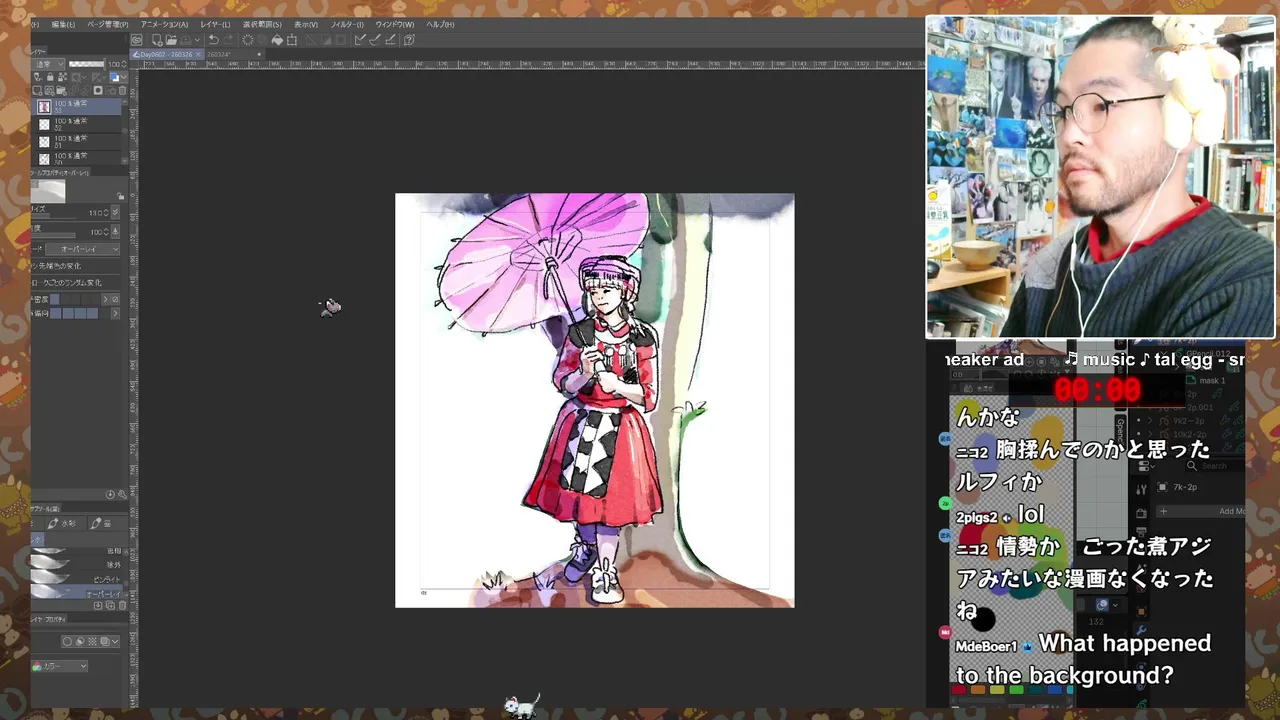Choose the Overlay (オーバーレイ) brush
The height and width of the screenshot is (720, 1280).
(x=76, y=594)
